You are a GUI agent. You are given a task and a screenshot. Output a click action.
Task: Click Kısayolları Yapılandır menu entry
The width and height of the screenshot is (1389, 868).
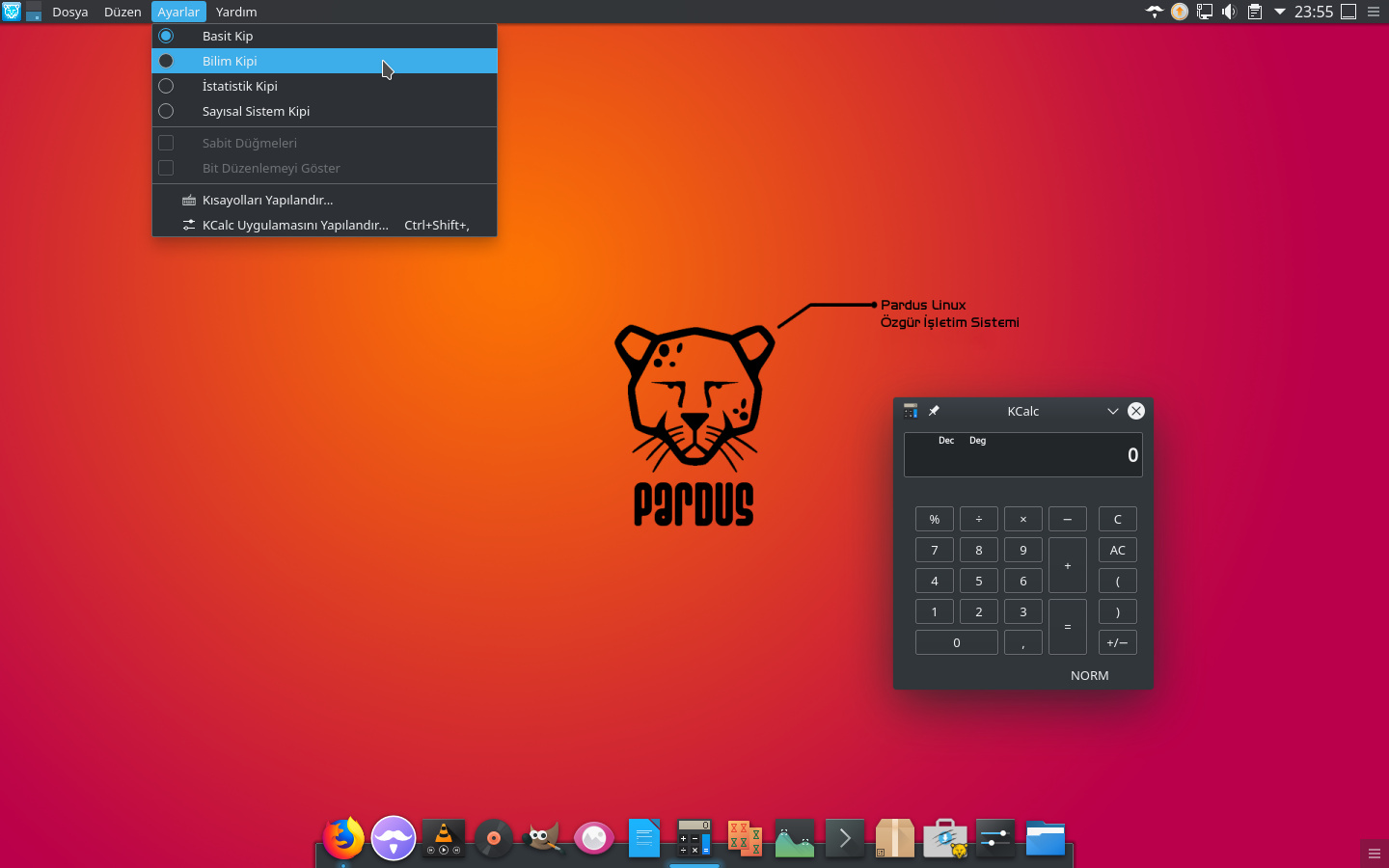pyautogui.click(x=267, y=200)
